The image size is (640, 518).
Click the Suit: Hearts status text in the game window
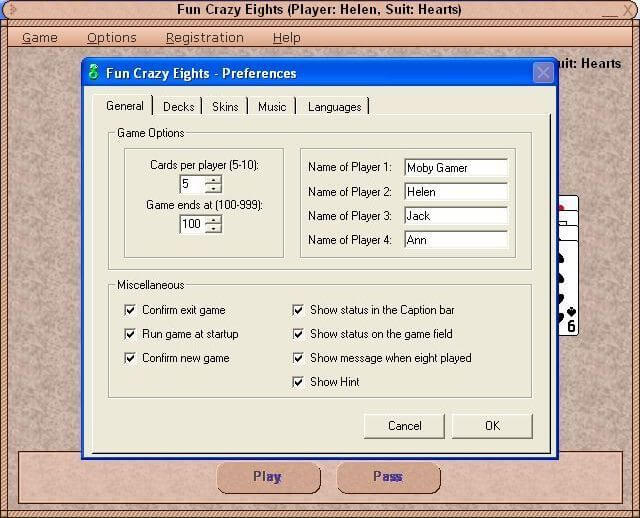coord(590,63)
